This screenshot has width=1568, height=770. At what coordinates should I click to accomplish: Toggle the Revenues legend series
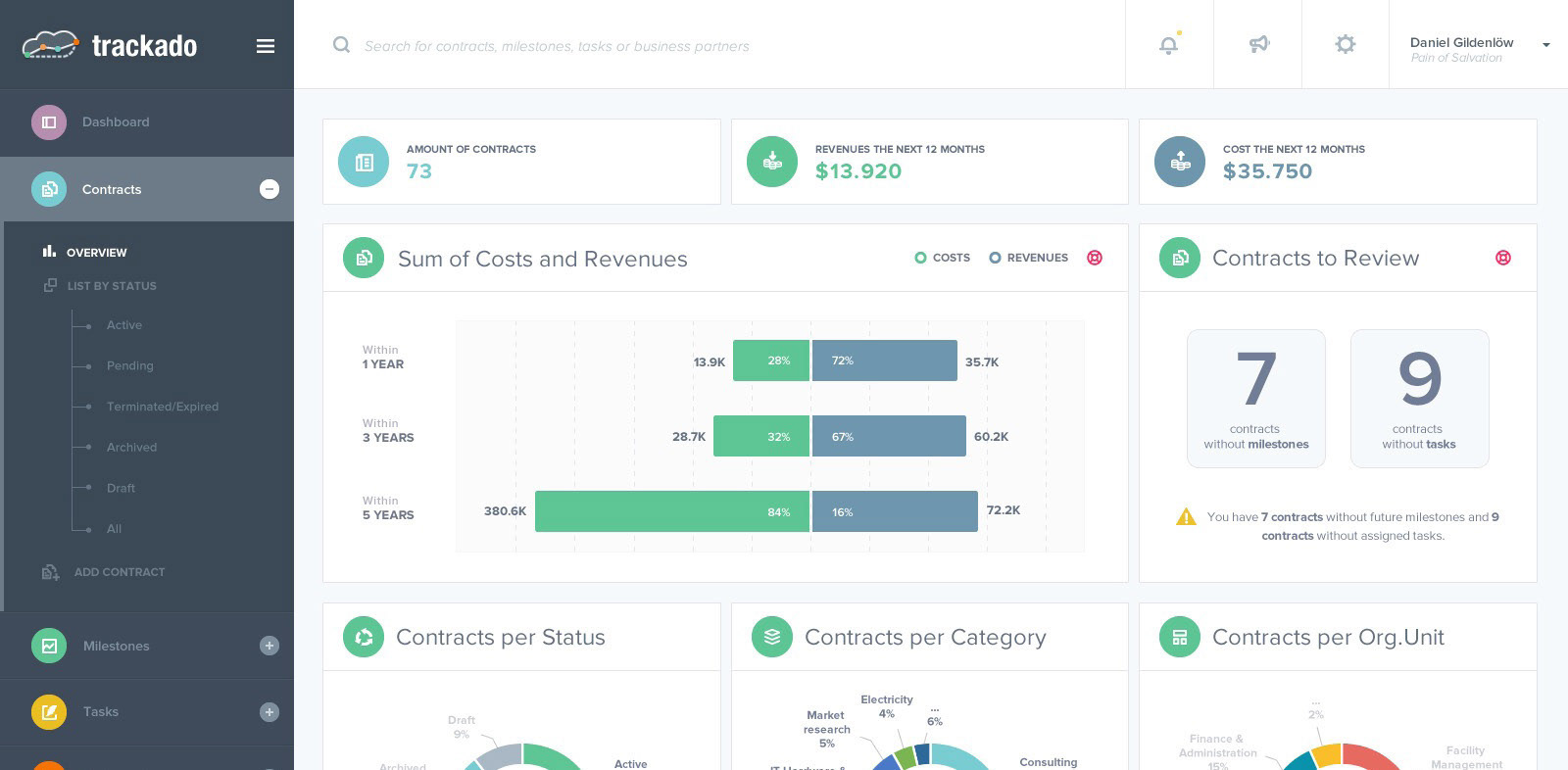click(x=1029, y=258)
